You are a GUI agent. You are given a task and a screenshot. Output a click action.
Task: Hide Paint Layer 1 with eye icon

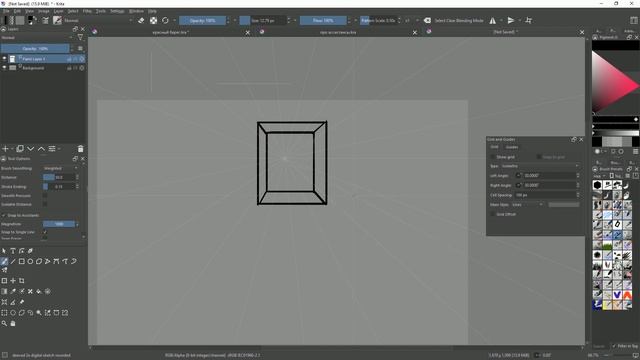[4, 59]
